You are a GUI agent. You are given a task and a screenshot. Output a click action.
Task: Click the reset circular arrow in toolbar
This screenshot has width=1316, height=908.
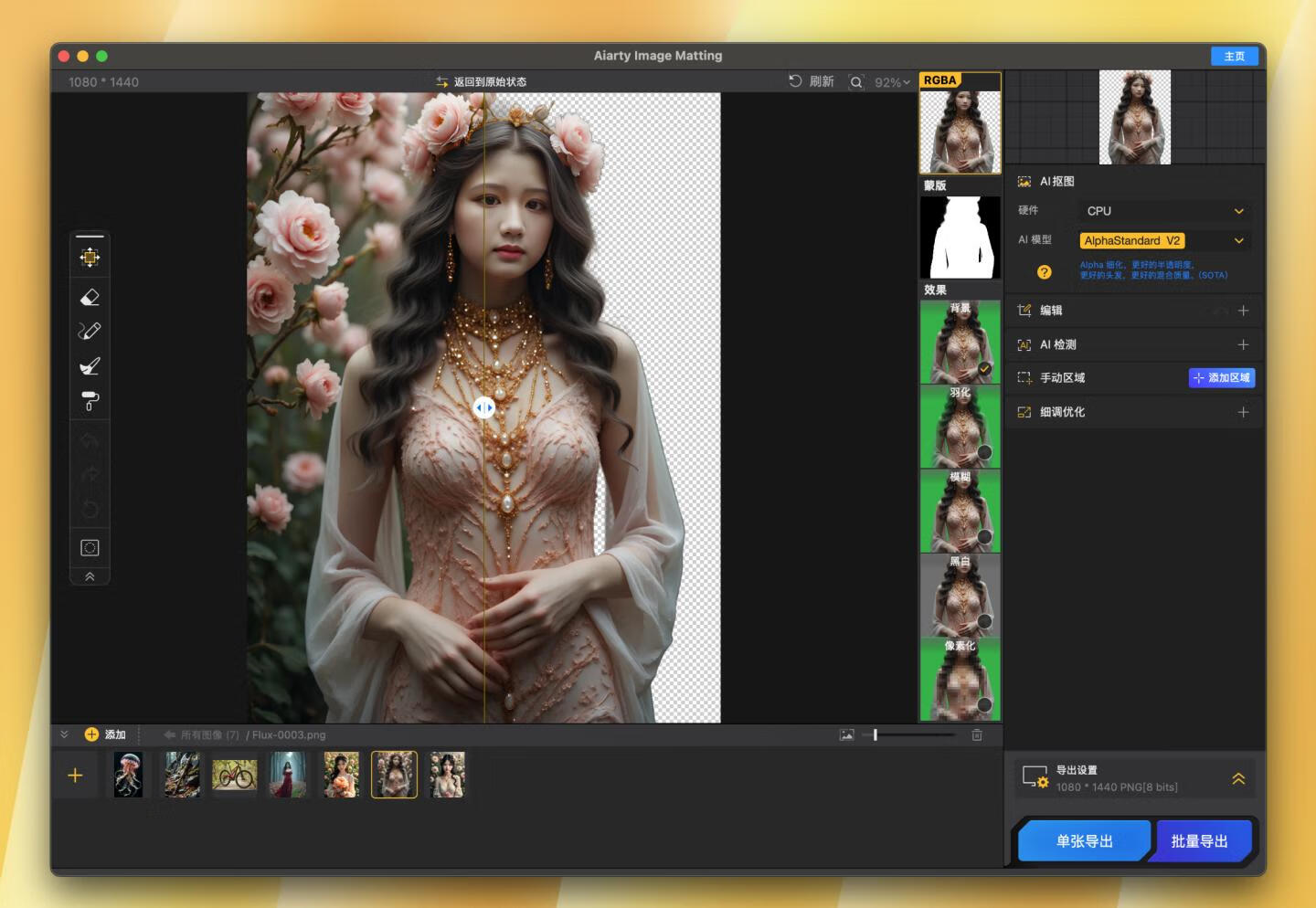pos(90,509)
